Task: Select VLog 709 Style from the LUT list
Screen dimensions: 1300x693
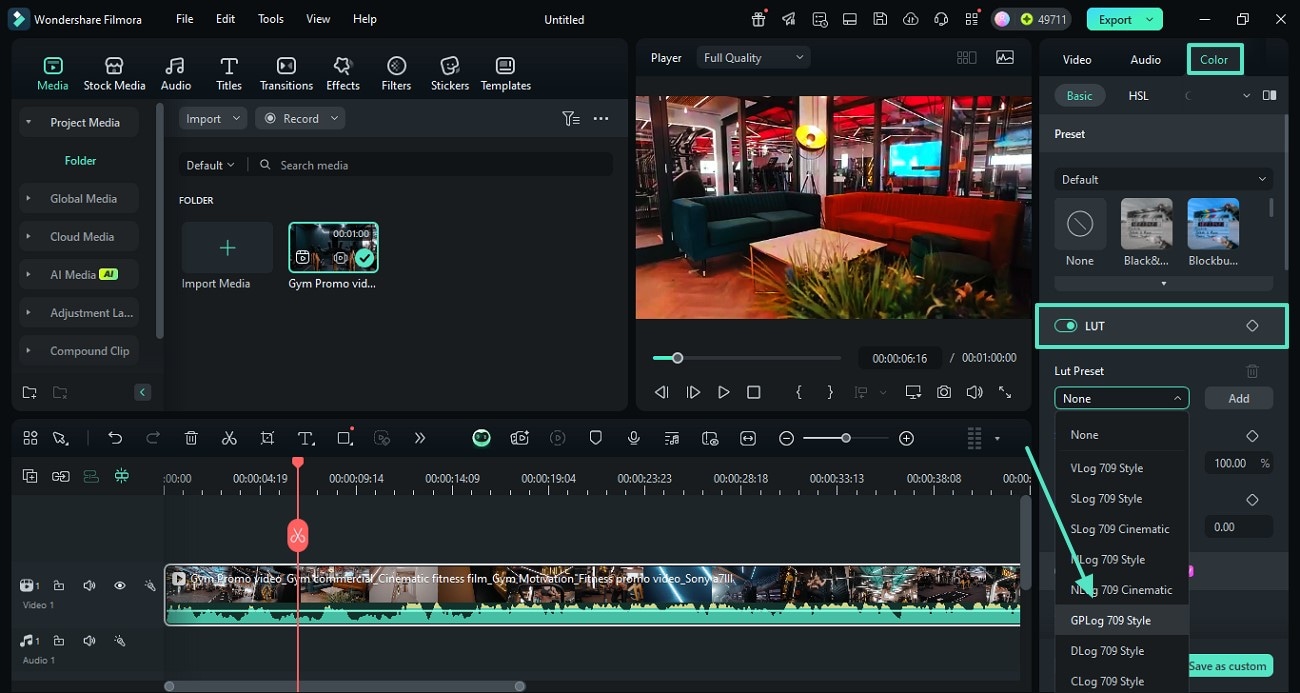Action: pos(1121,468)
